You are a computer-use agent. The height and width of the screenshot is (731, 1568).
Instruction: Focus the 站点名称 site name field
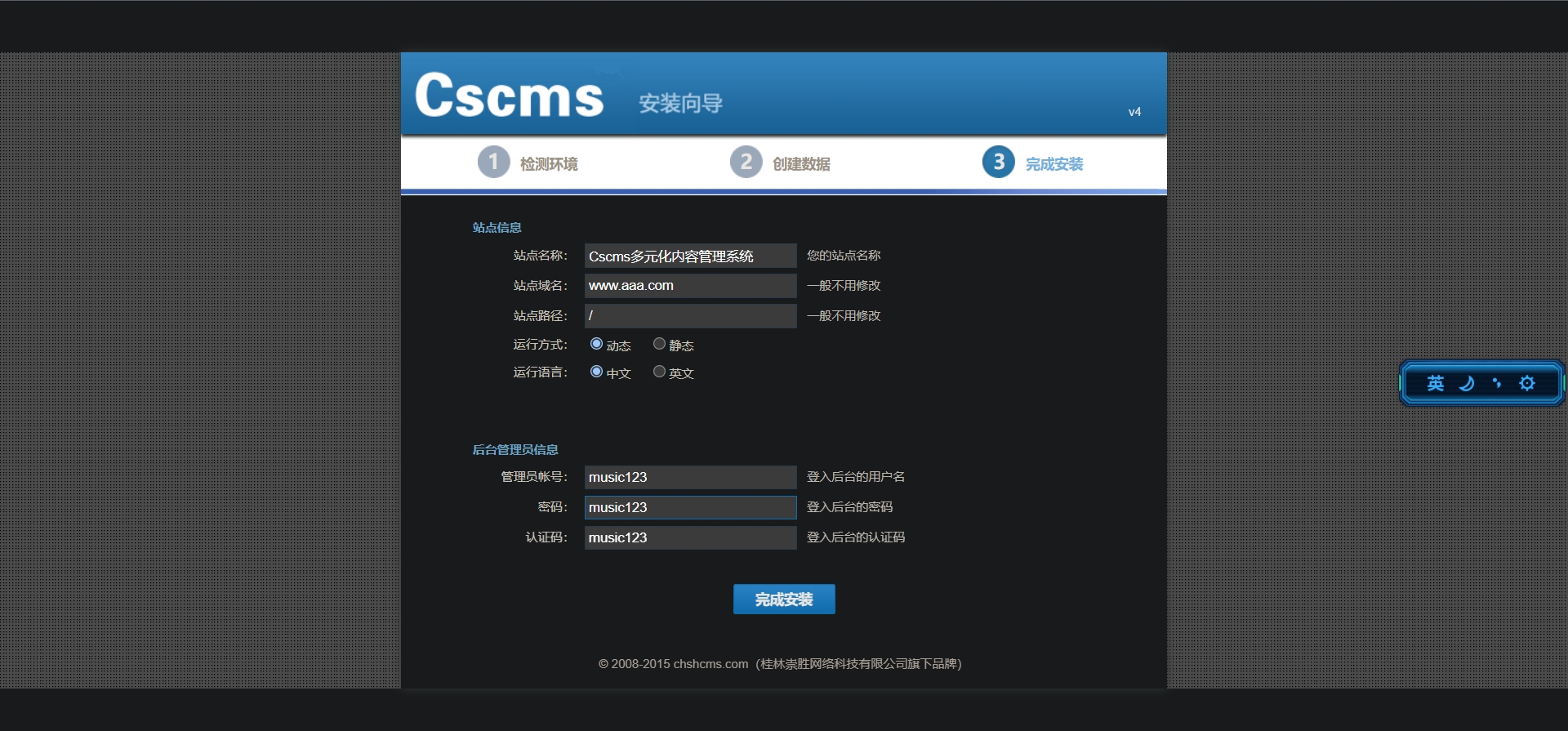click(690, 256)
